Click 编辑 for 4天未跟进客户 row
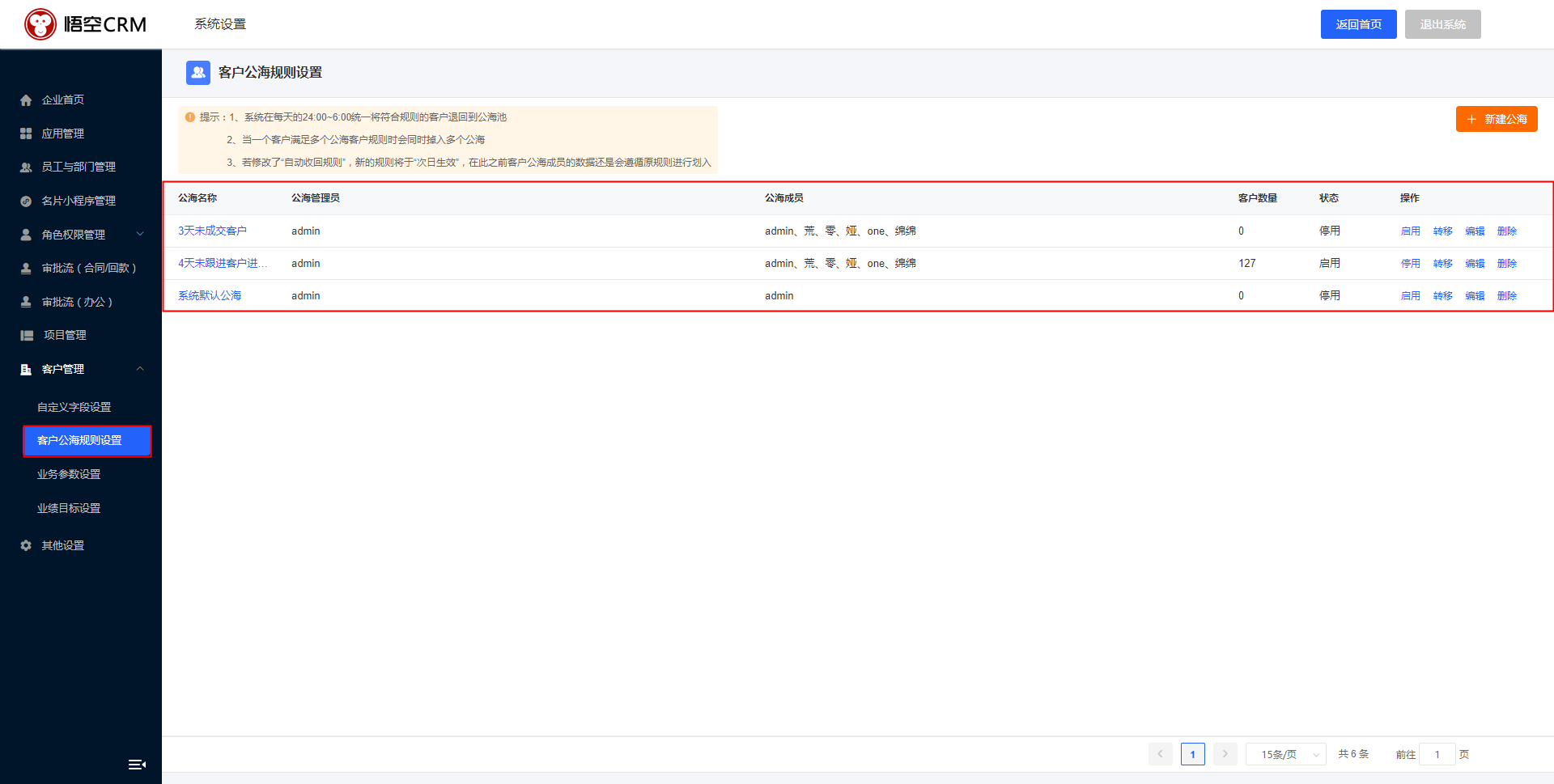This screenshot has width=1554, height=784. point(1475,264)
